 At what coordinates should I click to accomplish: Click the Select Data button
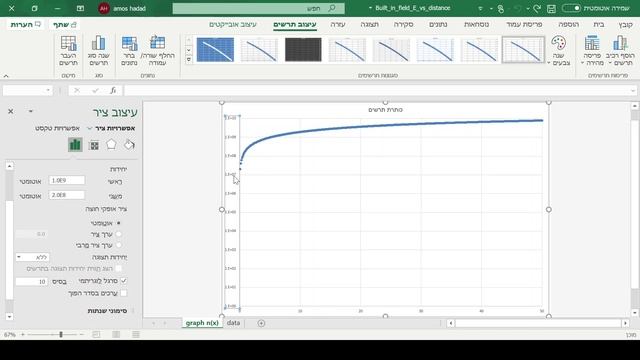click(129, 51)
